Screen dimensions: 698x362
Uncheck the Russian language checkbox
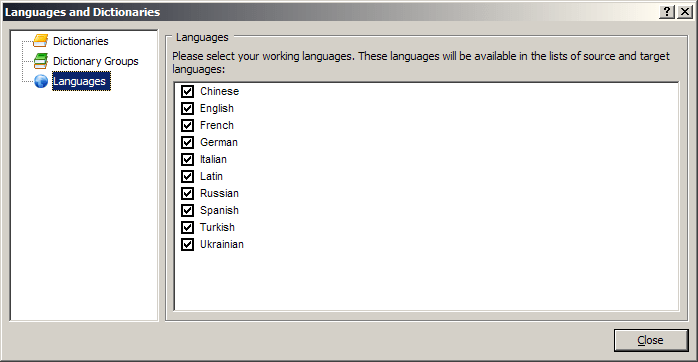[x=187, y=193]
